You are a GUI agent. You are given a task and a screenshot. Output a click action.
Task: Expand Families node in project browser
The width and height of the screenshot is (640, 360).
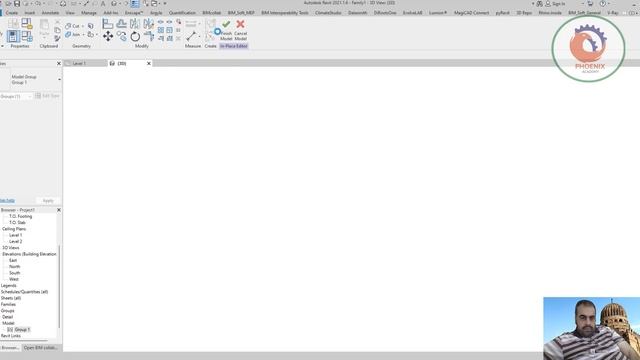[8, 304]
